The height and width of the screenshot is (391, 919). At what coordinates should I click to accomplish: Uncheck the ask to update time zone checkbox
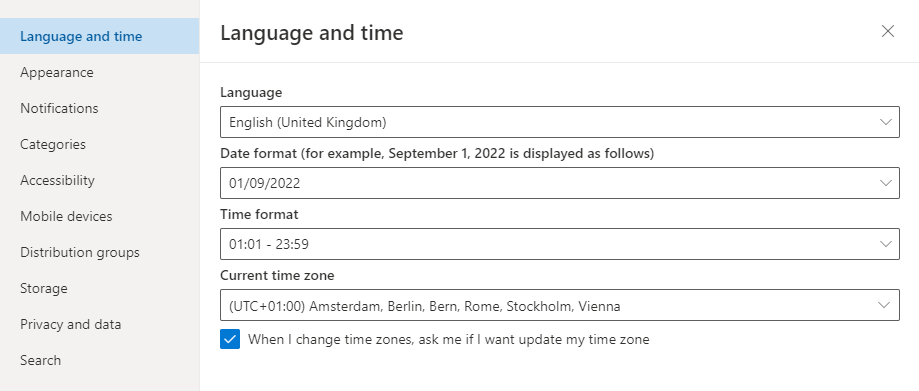coord(230,339)
